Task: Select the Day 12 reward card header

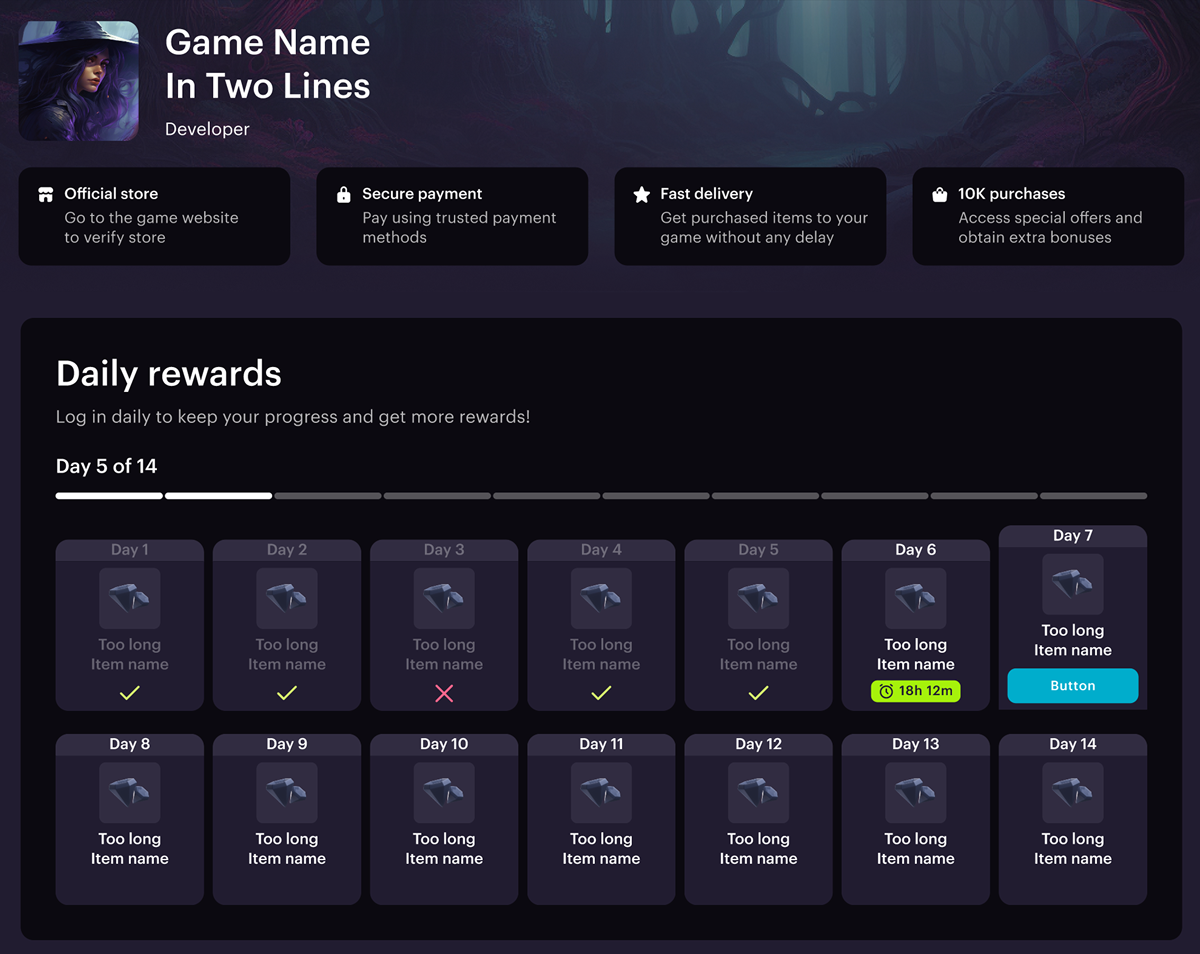Action: coord(758,745)
